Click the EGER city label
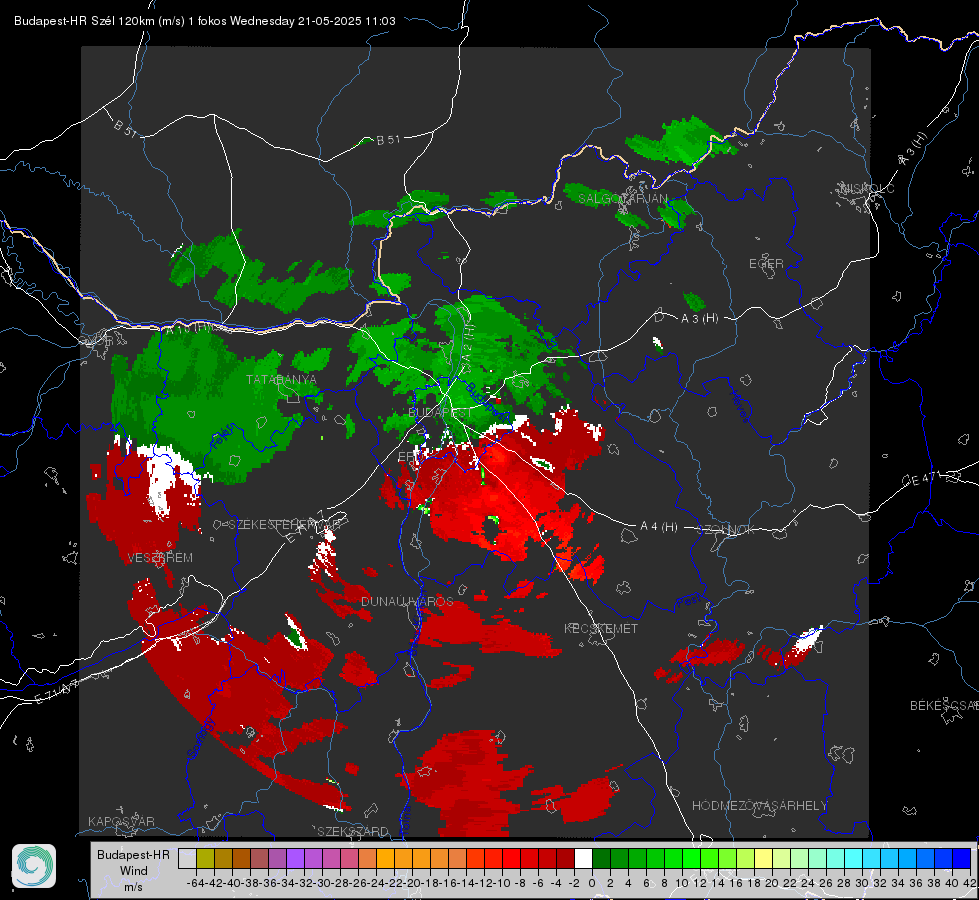Viewport: 979px width, 900px height. [766, 264]
